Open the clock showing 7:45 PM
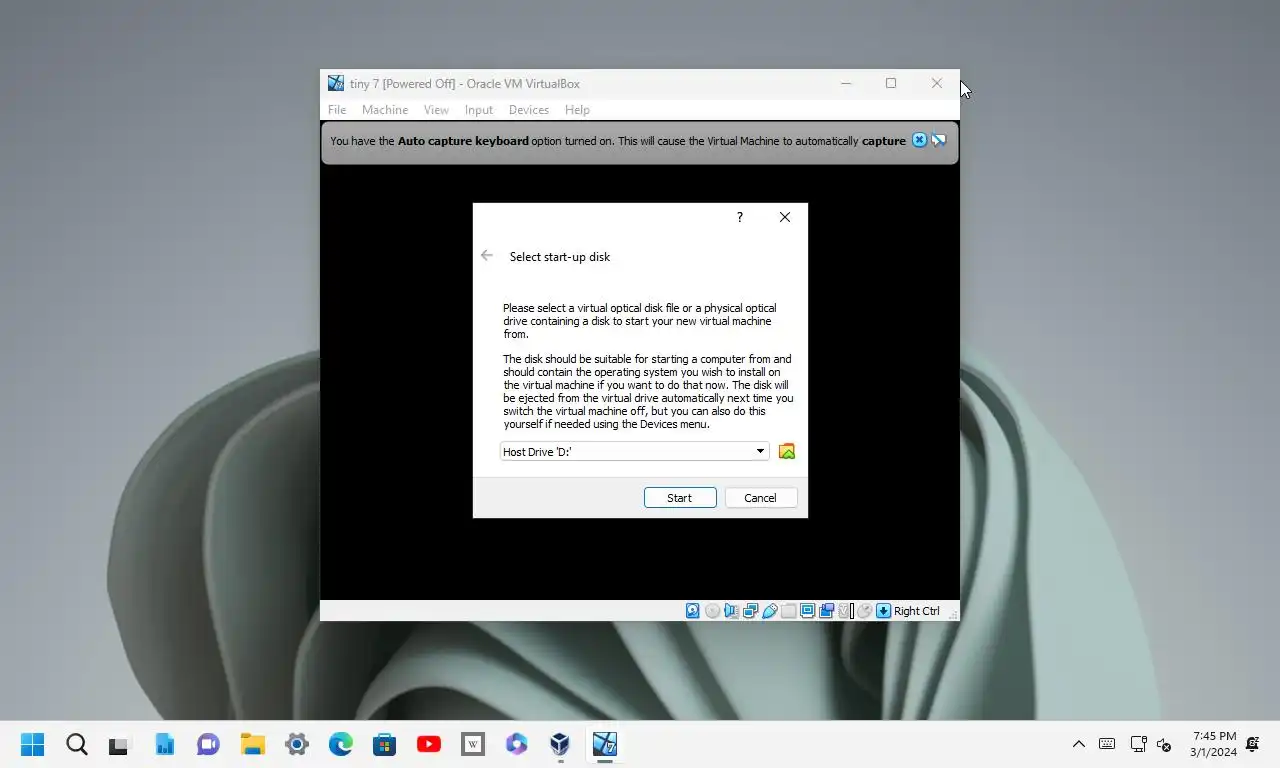 pyautogui.click(x=1214, y=744)
